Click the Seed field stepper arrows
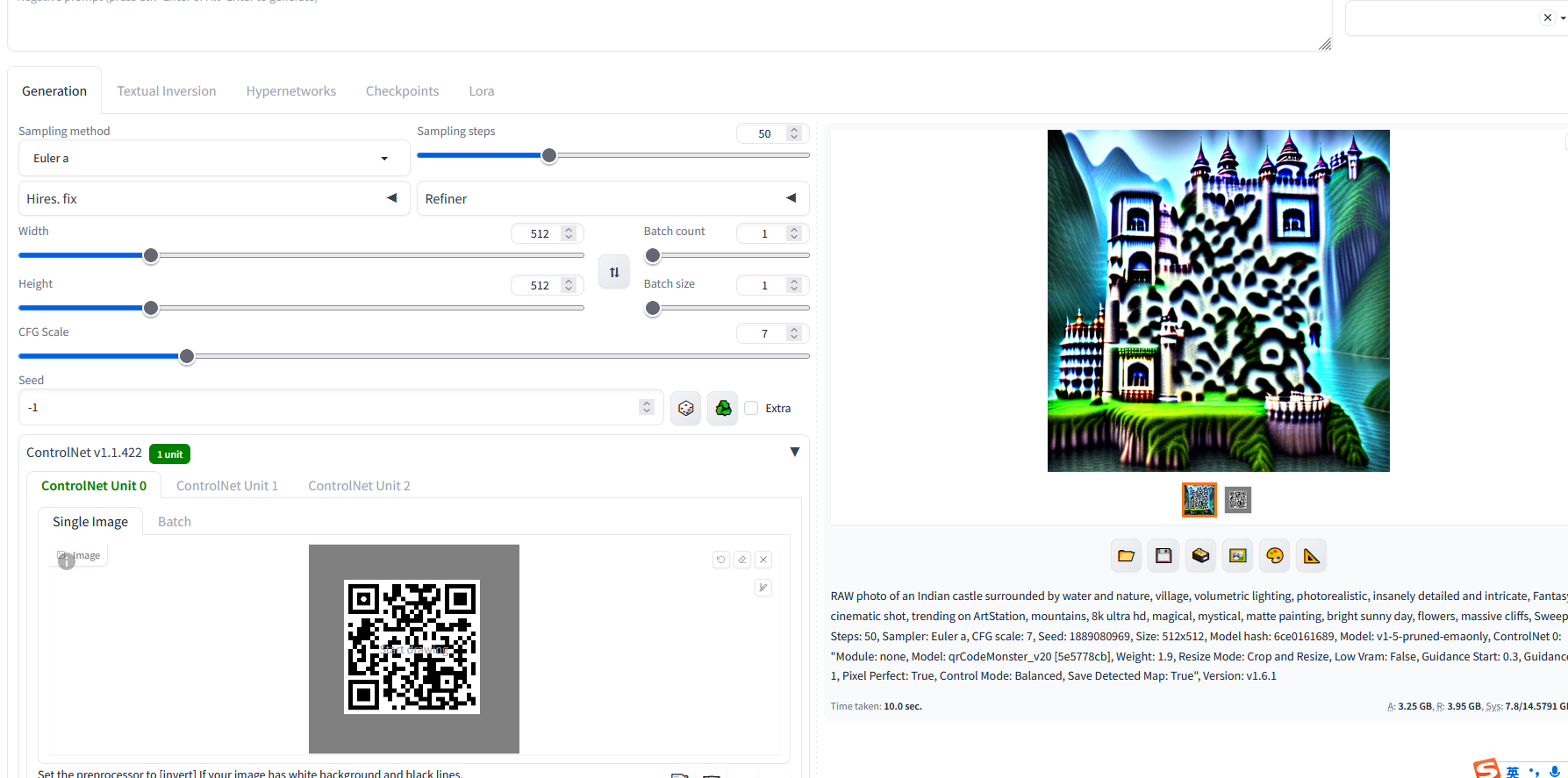The width and height of the screenshot is (1568, 778). click(x=647, y=407)
